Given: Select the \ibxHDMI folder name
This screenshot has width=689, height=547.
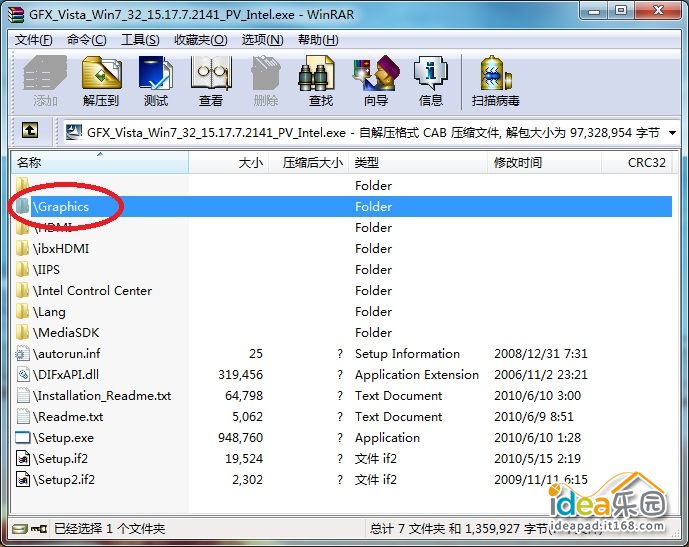Looking at the screenshot, I should coord(61,249).
